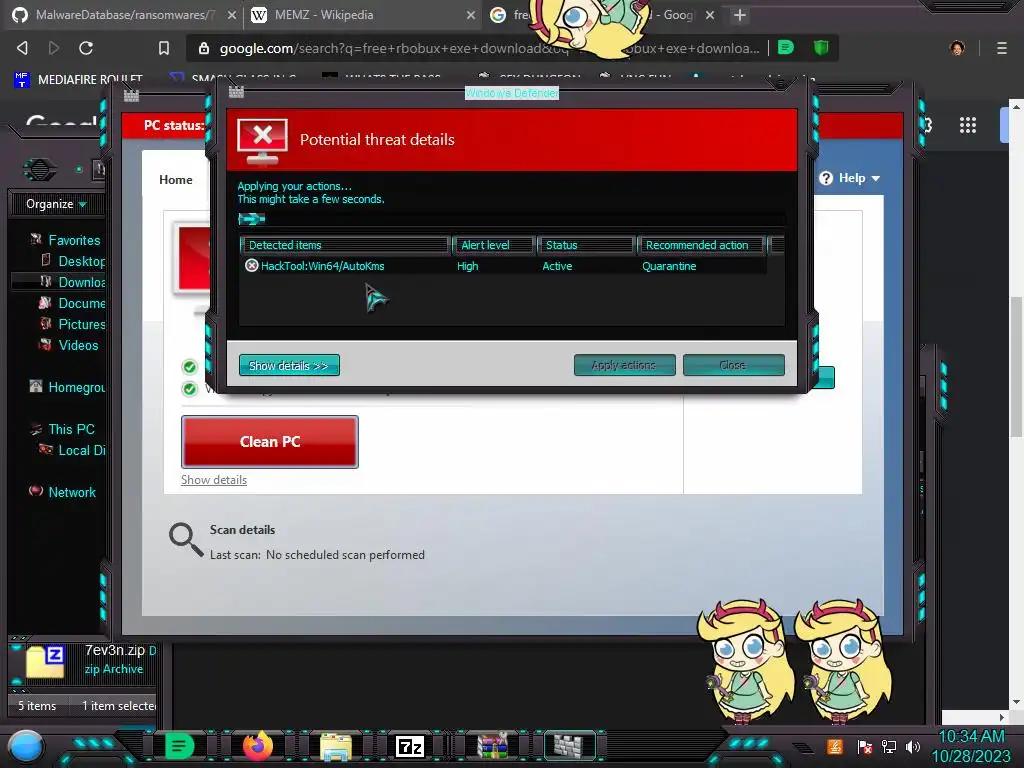The height and width of the screenshot is (768, 1024).
Task: Click Apply actions button
Action: pos(624,365)
